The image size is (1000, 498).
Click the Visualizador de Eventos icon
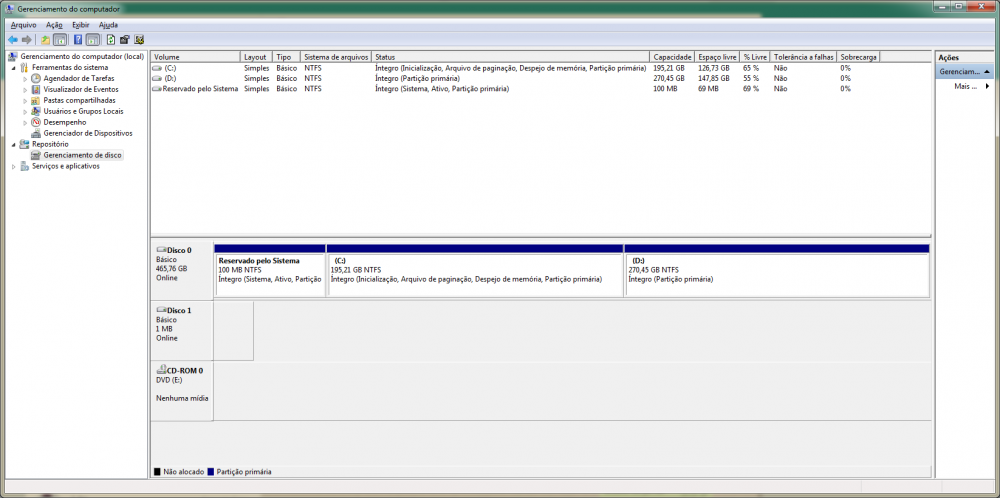36,89
